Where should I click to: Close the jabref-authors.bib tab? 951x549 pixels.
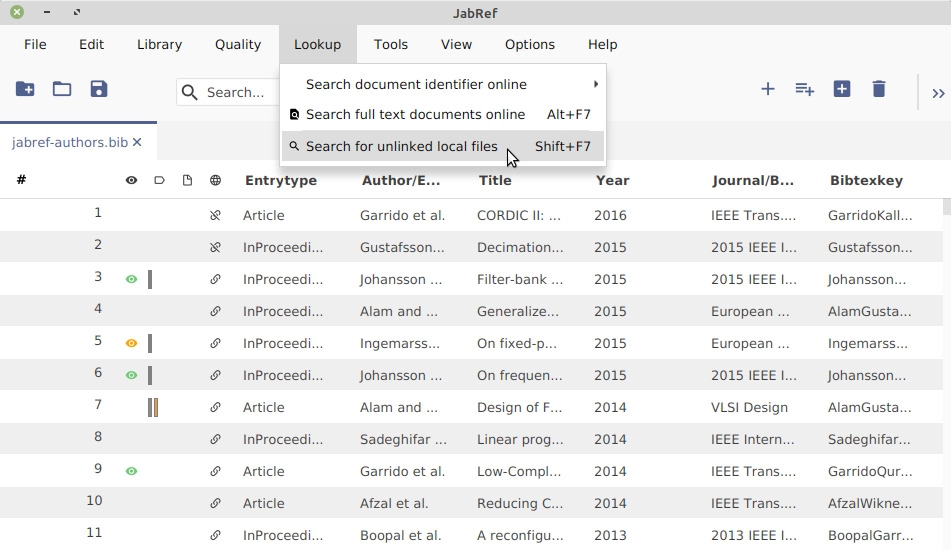137,143
